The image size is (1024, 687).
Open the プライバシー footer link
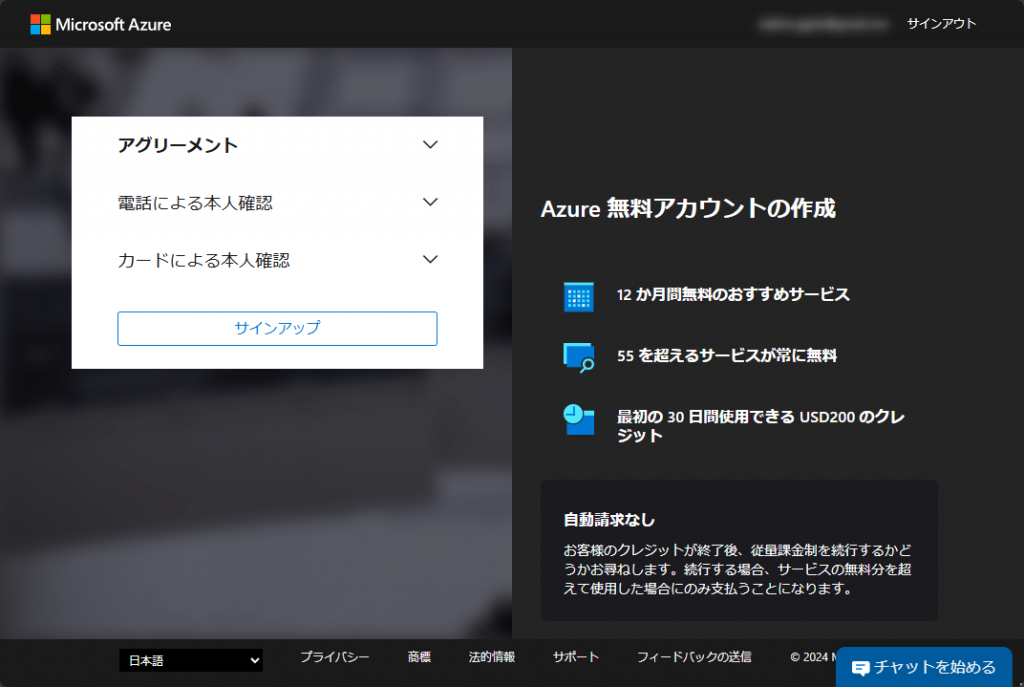(334, 656)
